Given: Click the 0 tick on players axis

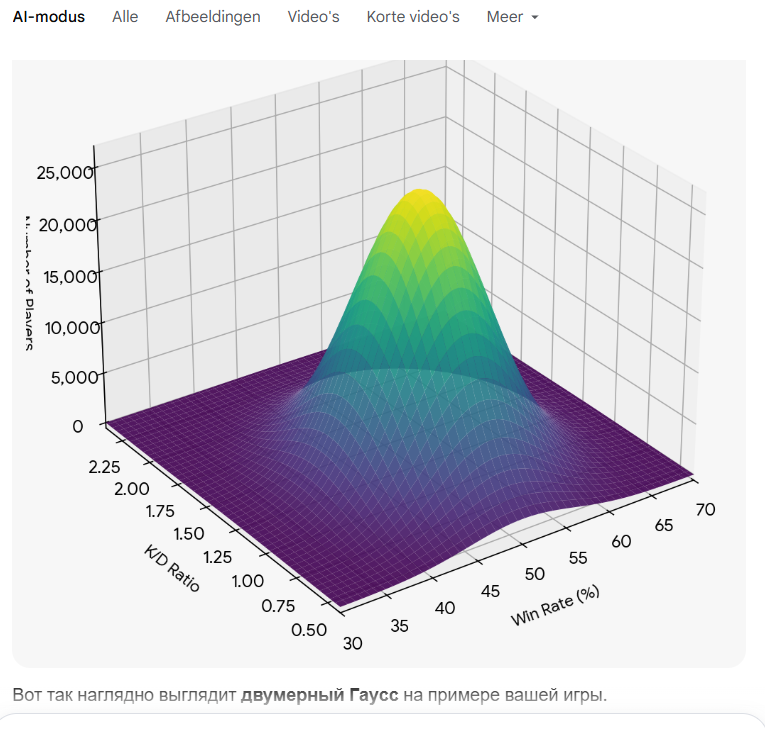Looking at the screenshot, I should [78, 426].
